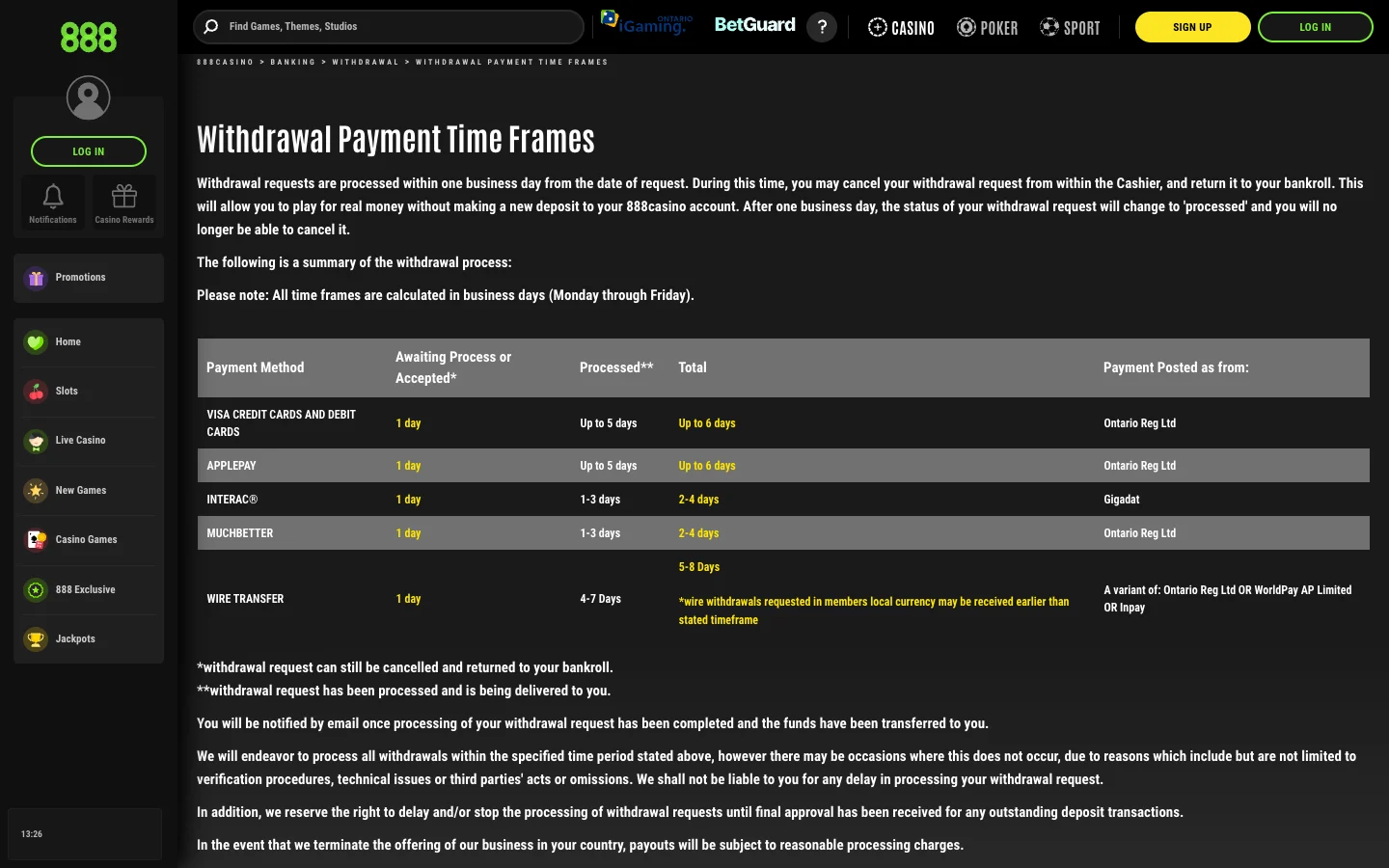
Task: Open the iGaming Ontario logo
Action: click(x=647, y=23)
